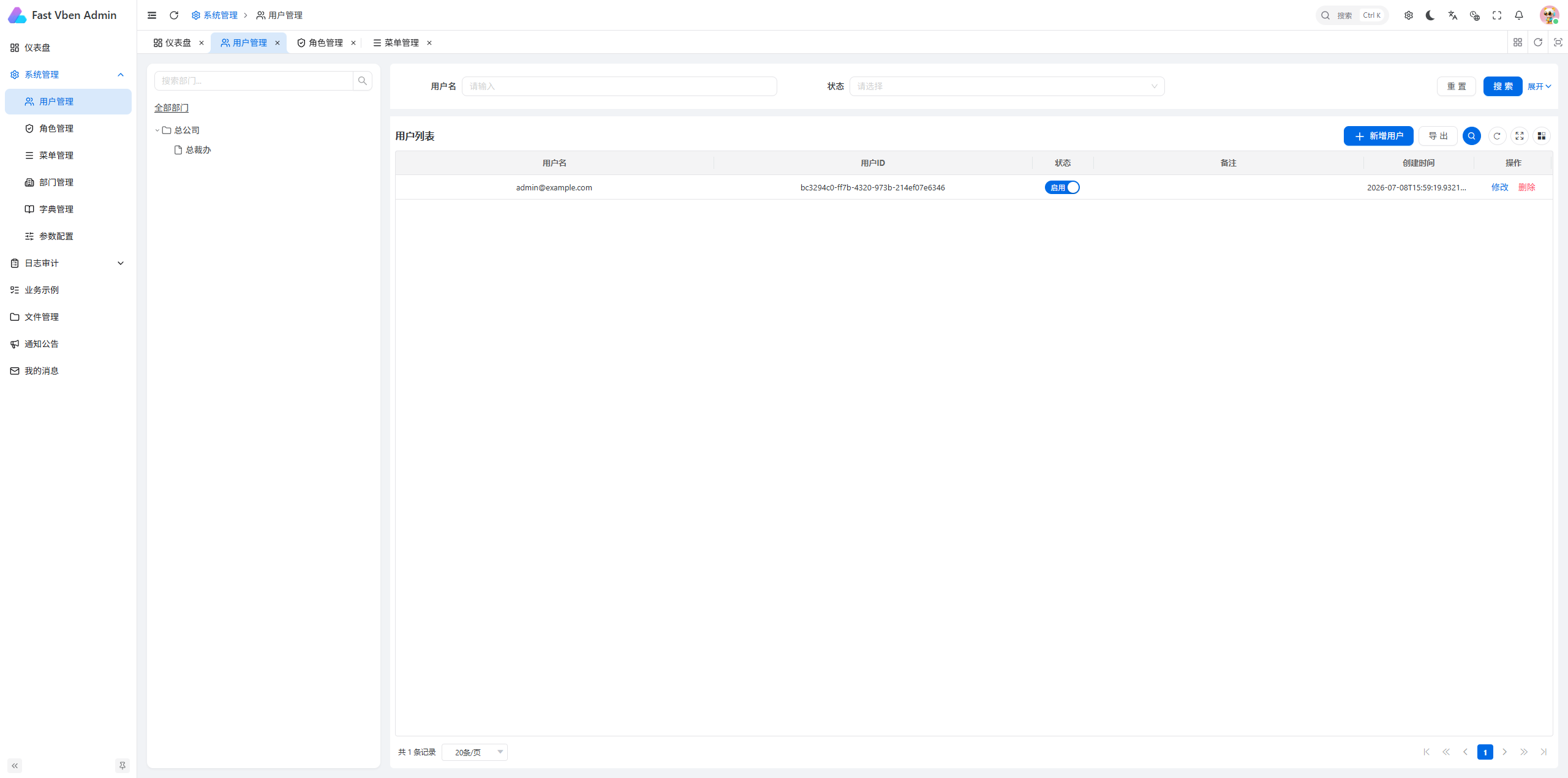The height and width of the screenshot is (778, 1568).
Task: Collapse the sidebar with double-arrow icon
Action: 15,766
